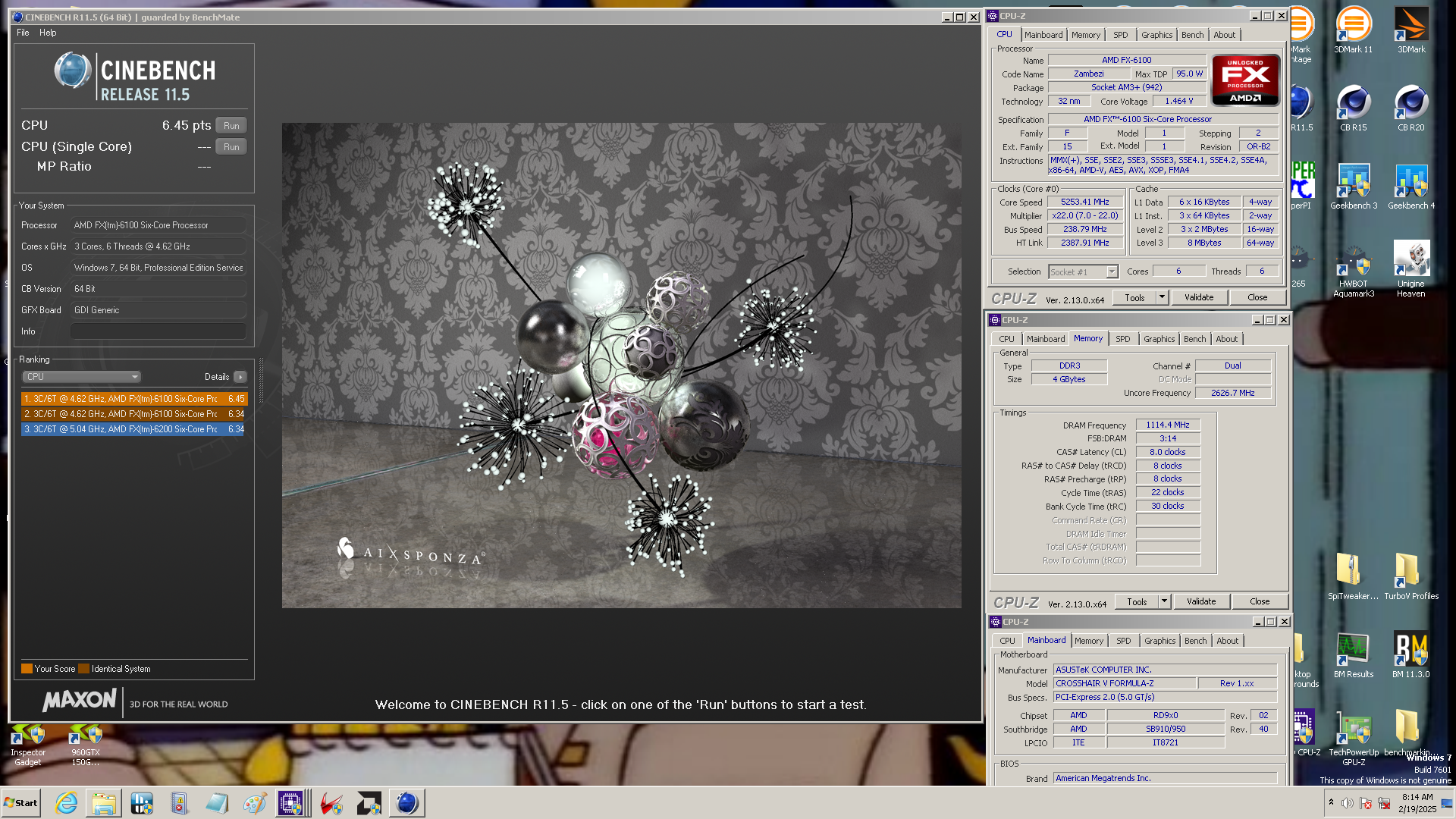
Task: Open the 960GTX desktop shortcut
Action: (85, 746)
